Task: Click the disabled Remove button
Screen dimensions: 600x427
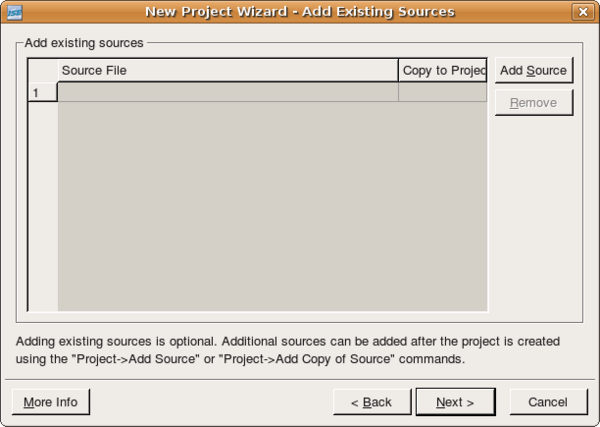Action: click(x=534, y=103)
